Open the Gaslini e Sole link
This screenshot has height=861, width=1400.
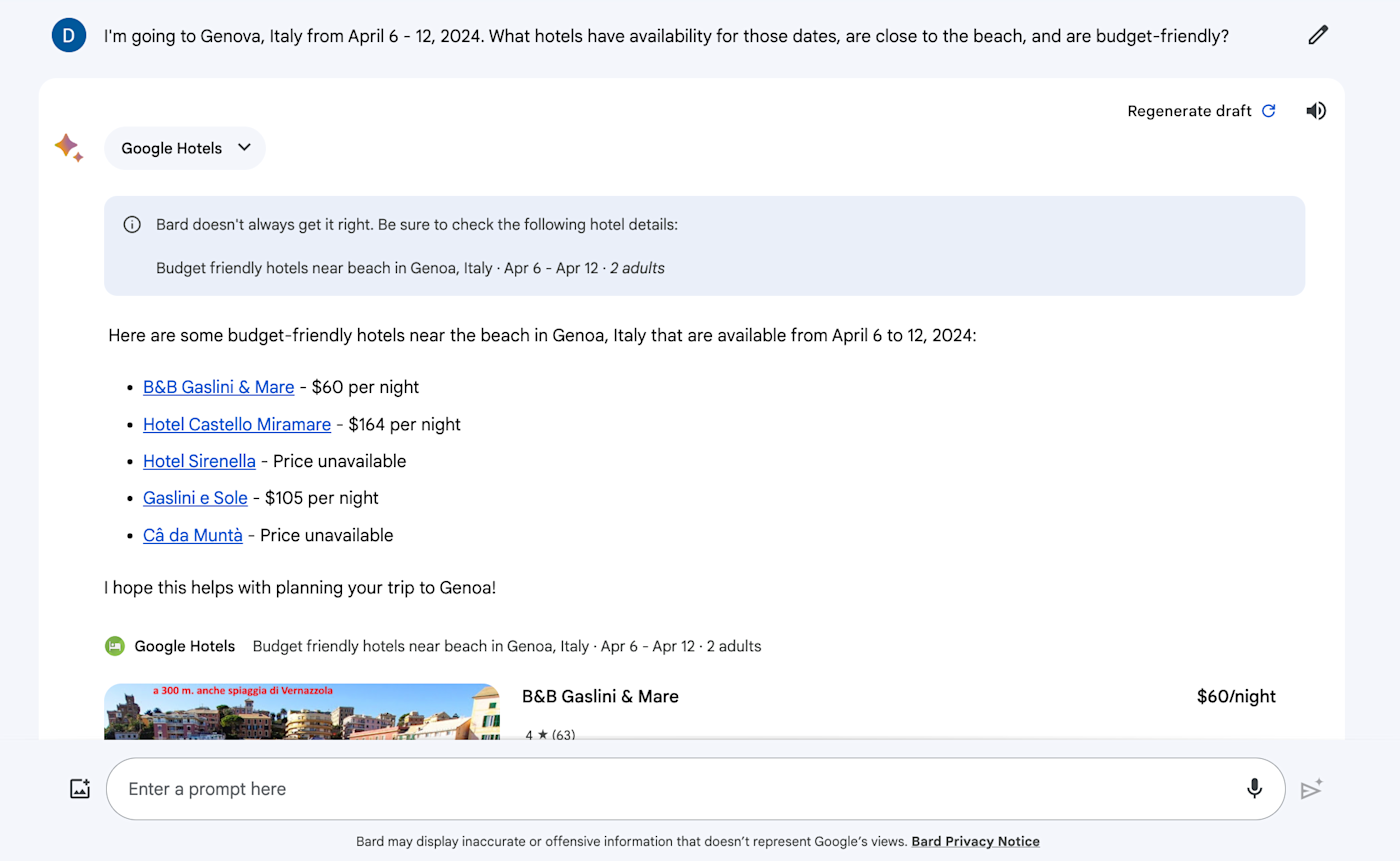tap(195, 498)
